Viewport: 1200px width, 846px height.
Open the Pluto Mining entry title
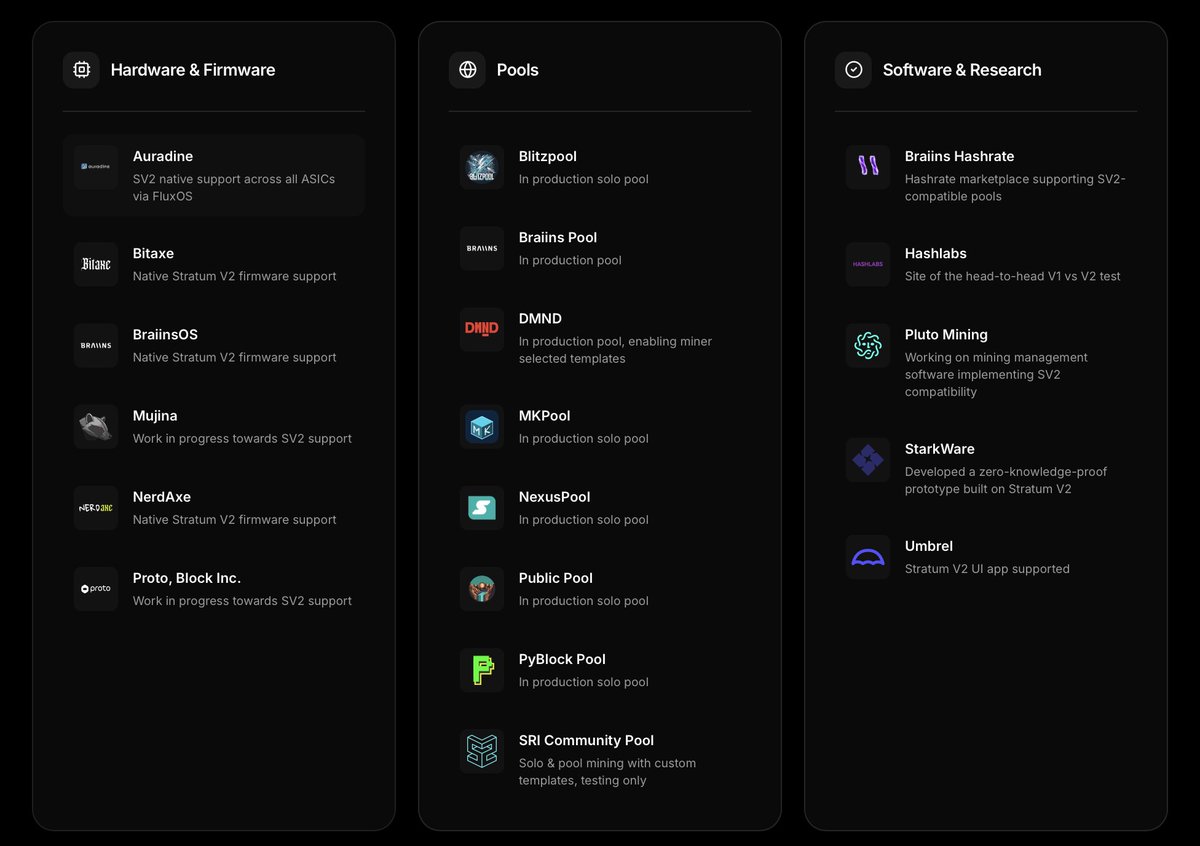946,334
